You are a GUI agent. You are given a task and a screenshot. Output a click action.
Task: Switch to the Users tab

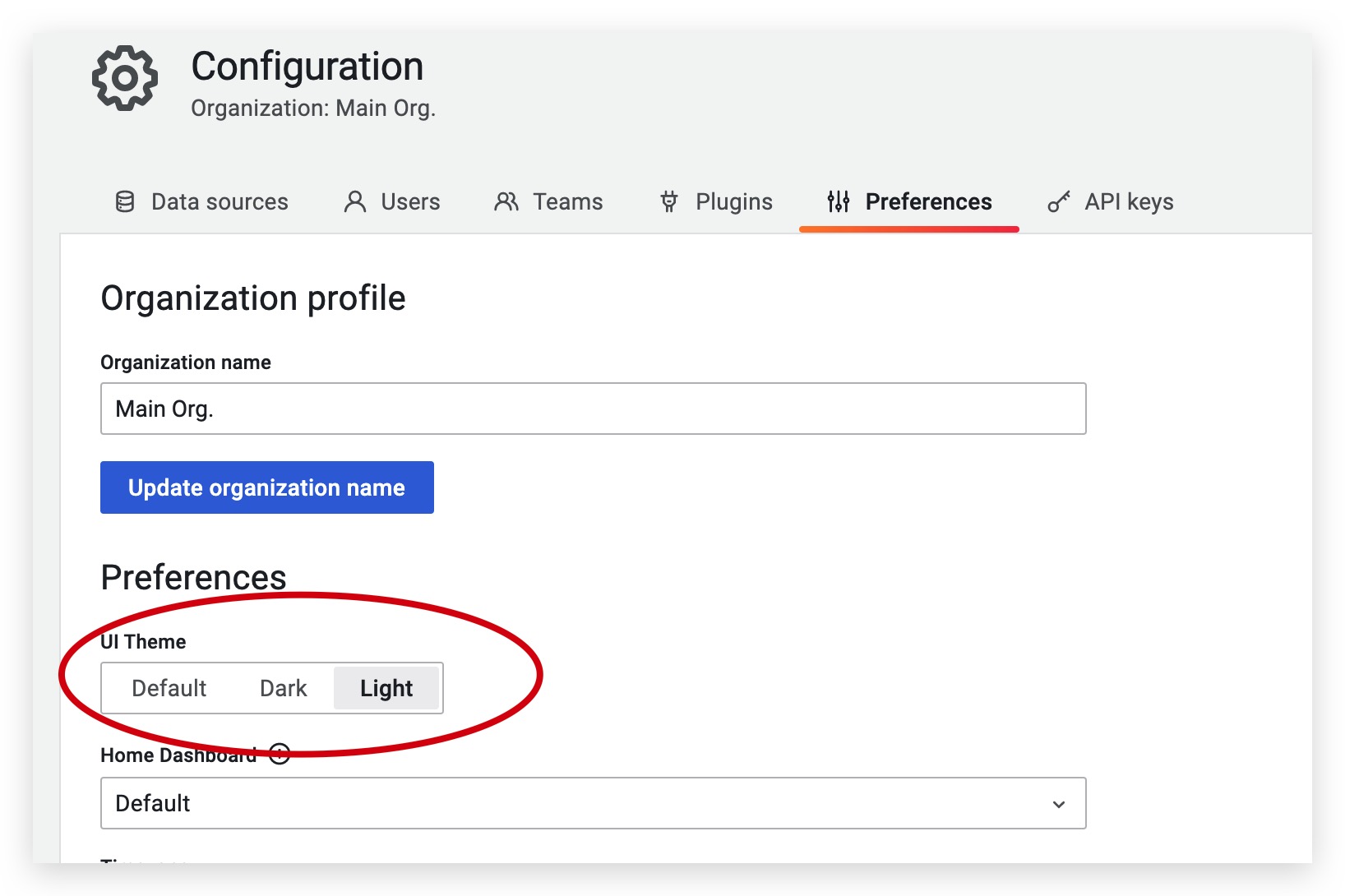(x=410, y=201)
